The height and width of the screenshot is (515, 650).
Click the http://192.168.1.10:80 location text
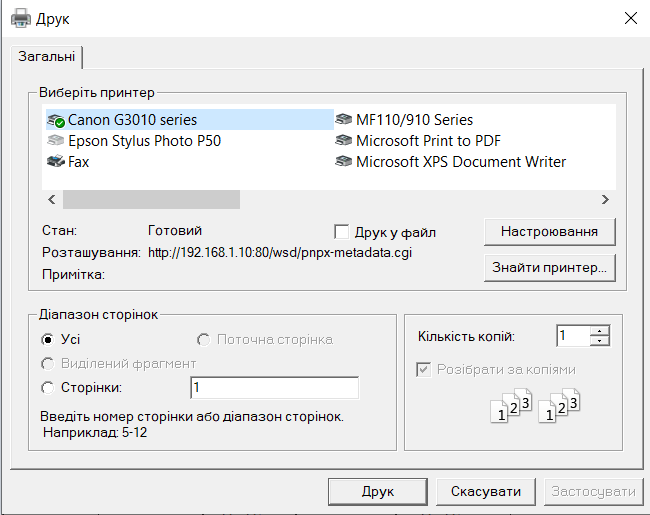point(280,252)
